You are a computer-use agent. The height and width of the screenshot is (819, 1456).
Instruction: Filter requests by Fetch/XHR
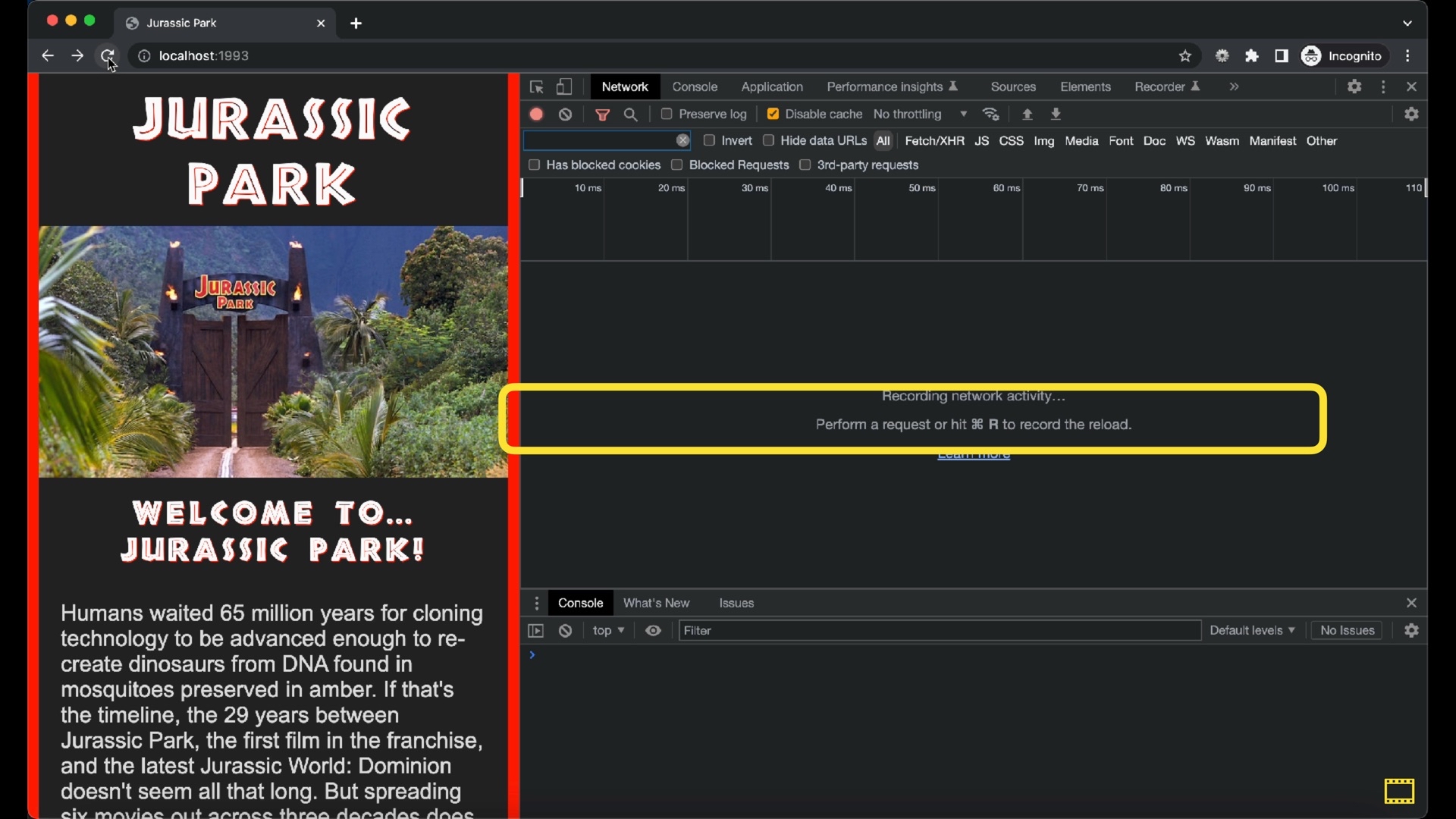point(934,141)
